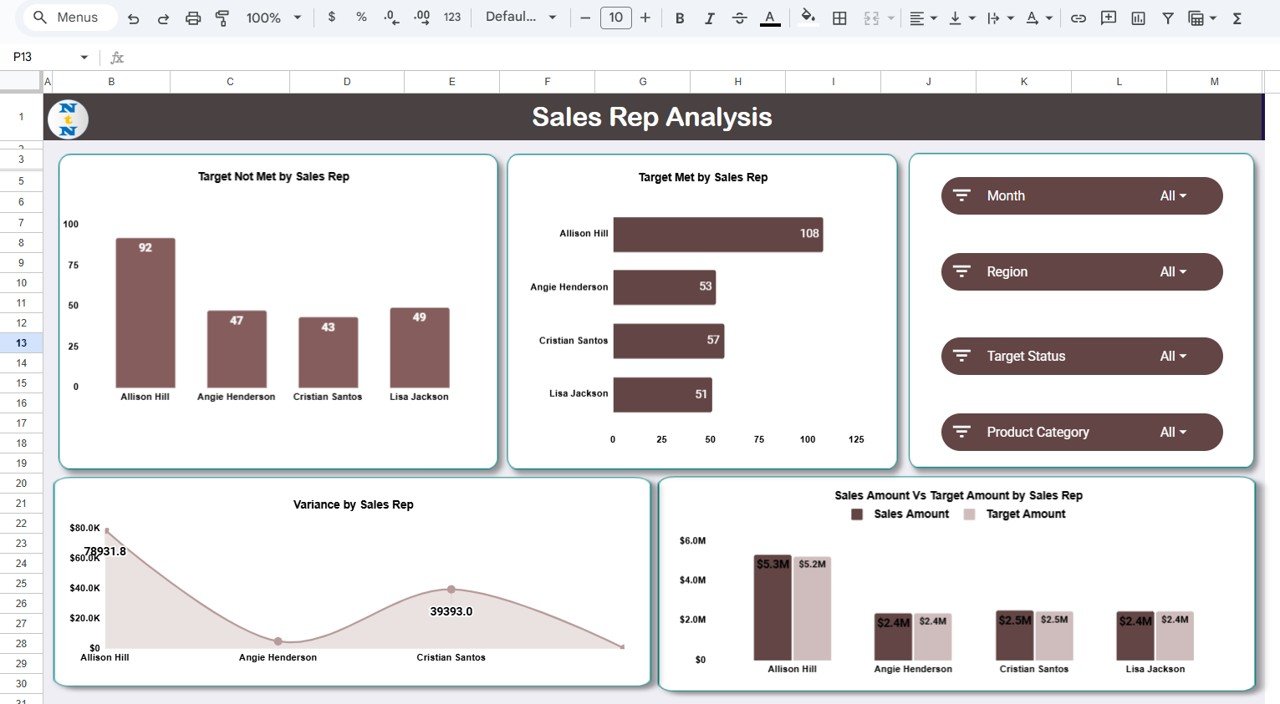
Task: Redo the last action
Action: (163, 17)
